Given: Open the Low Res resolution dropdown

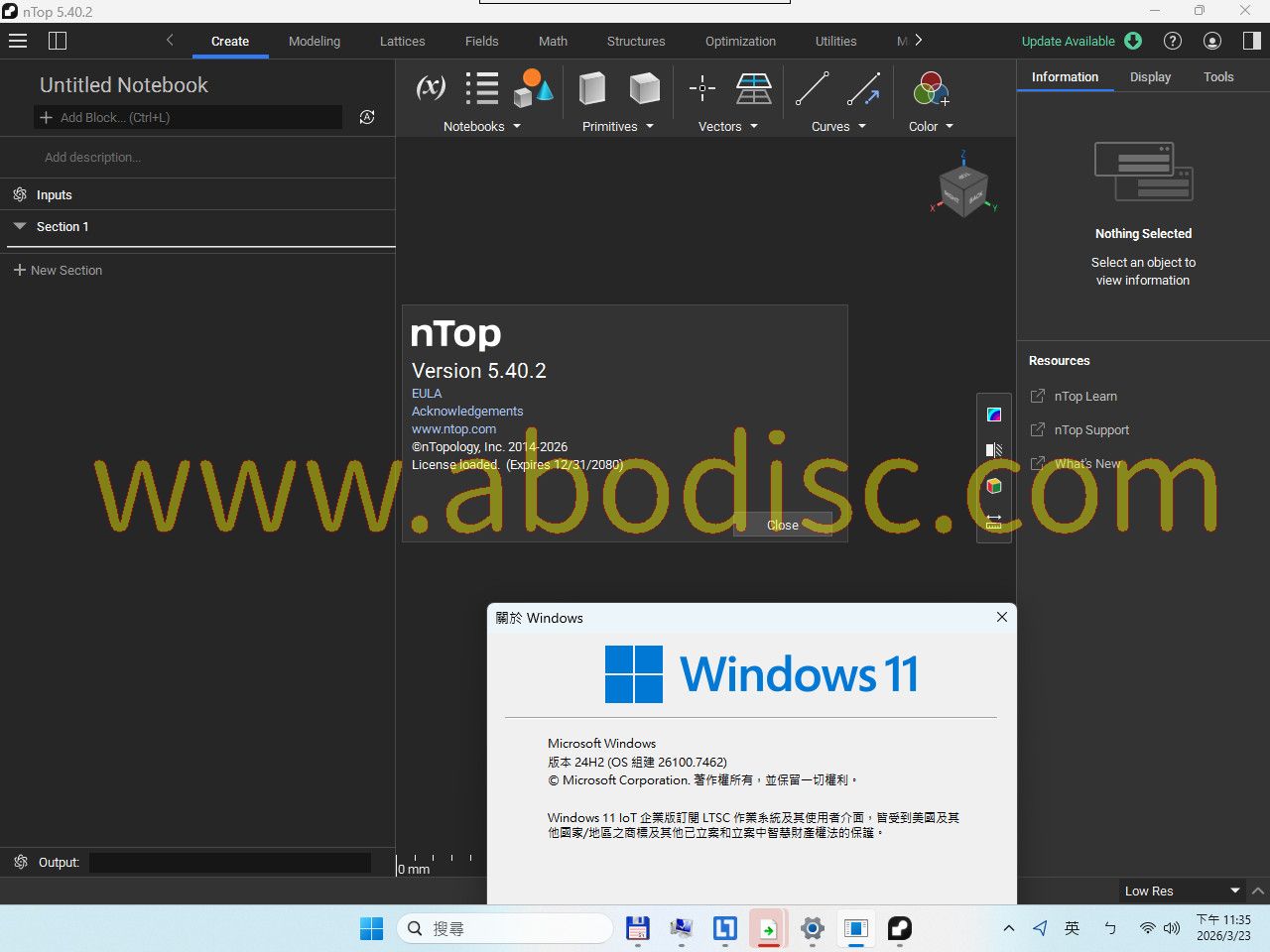Looking at the screenshot, I should [x=1182, y=891].
